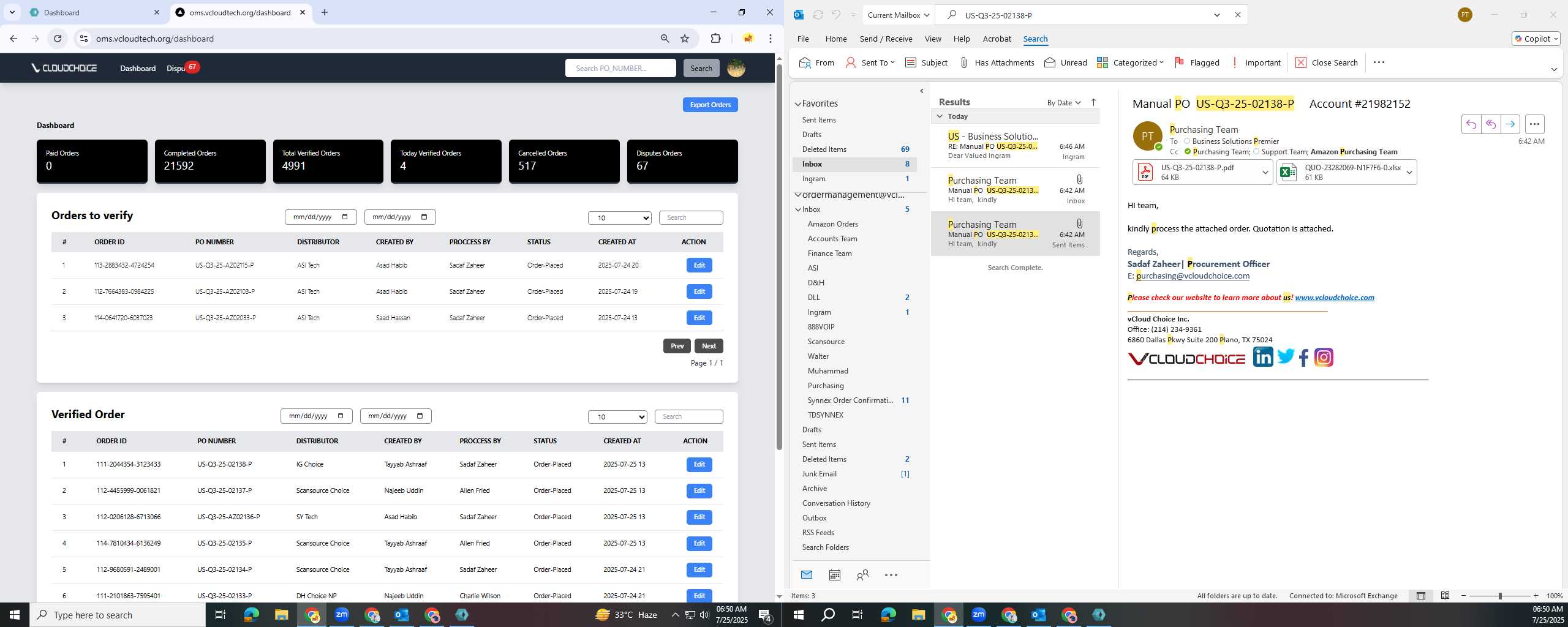Open File Explorer from the left taskbar
The width and height of the screenshot is (1568, 627).
tap(281, 615)
